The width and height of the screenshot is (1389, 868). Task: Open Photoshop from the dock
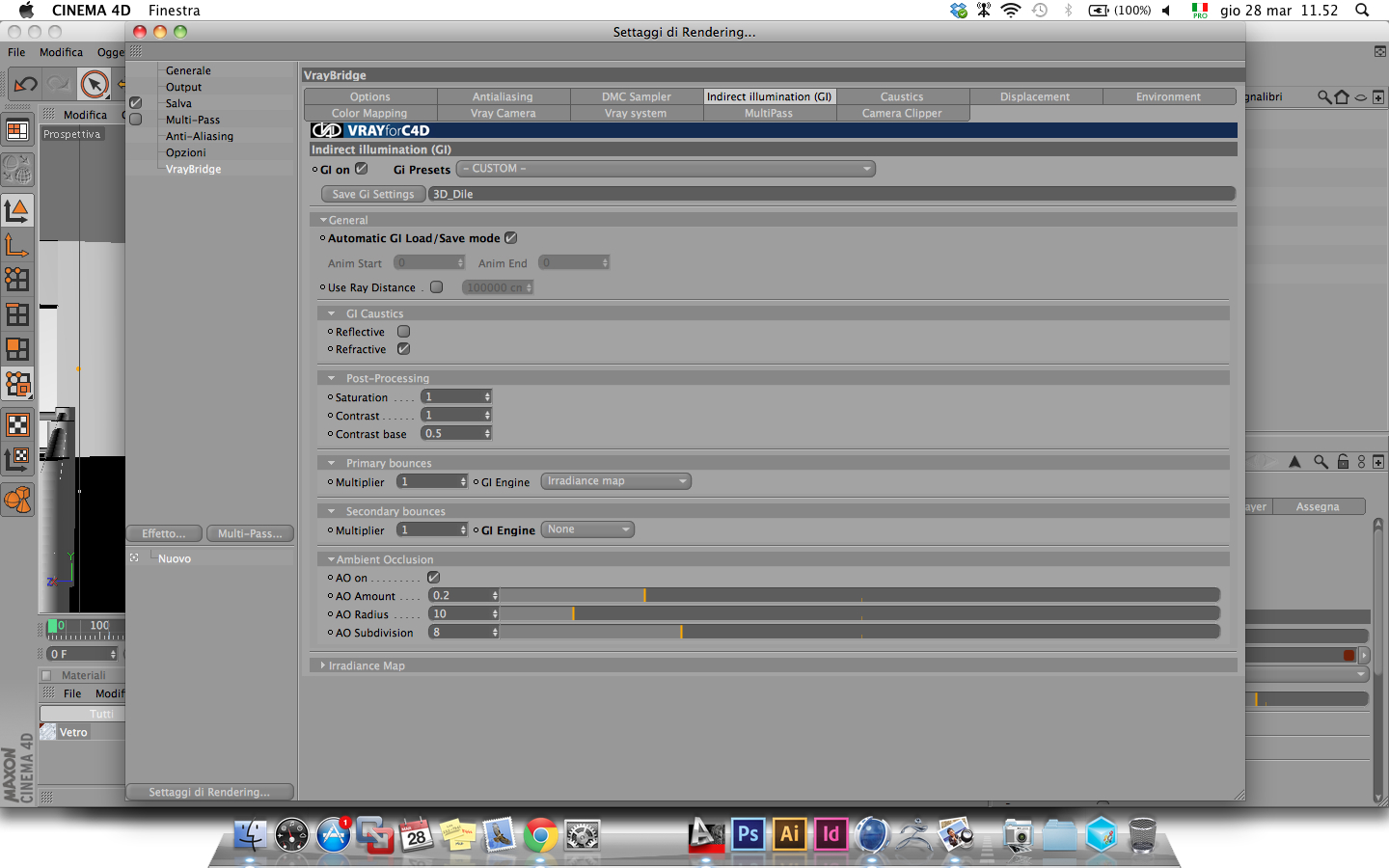point(748,833)
